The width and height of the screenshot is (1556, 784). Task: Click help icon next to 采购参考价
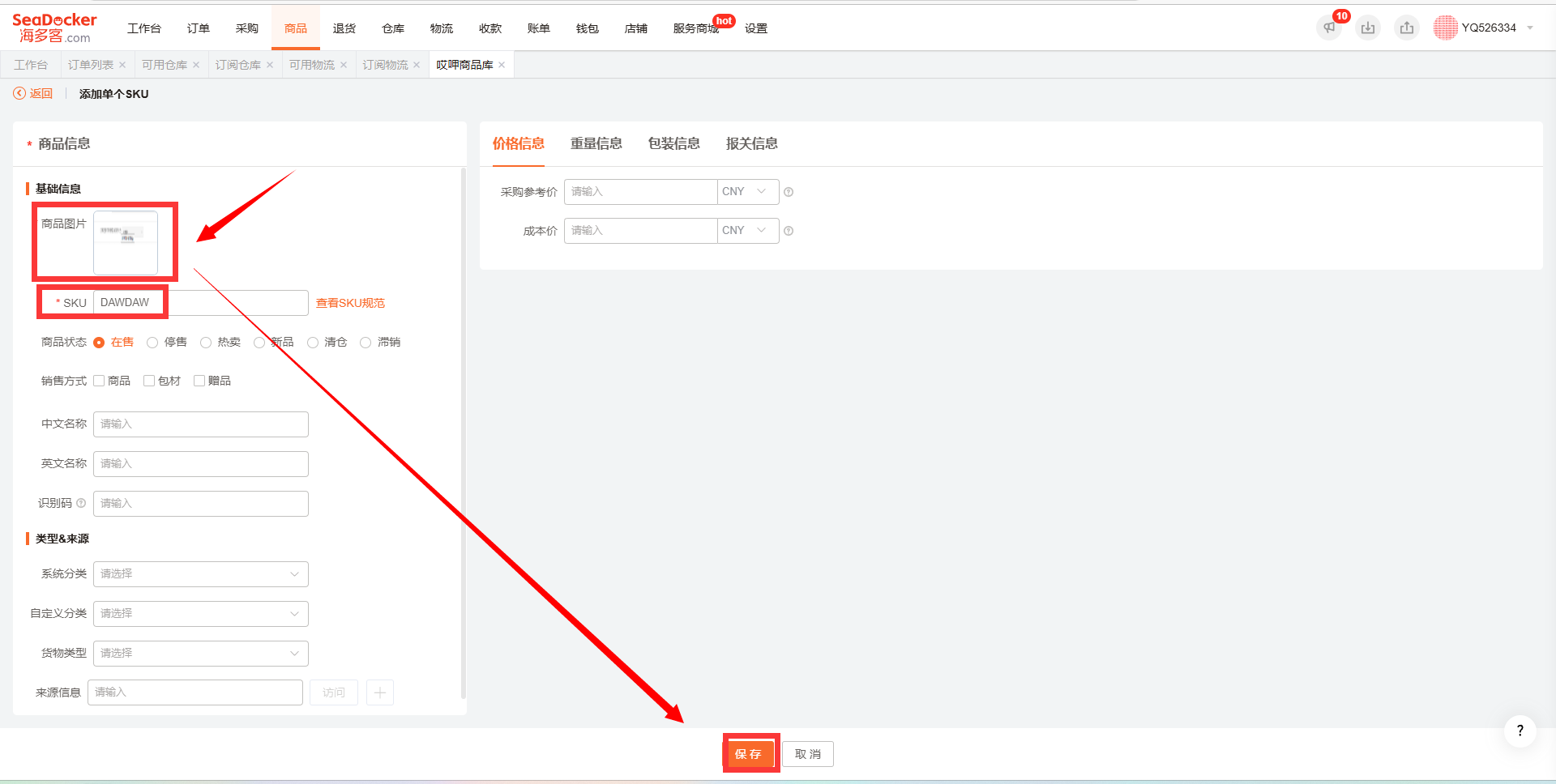[x=789, y=192]
